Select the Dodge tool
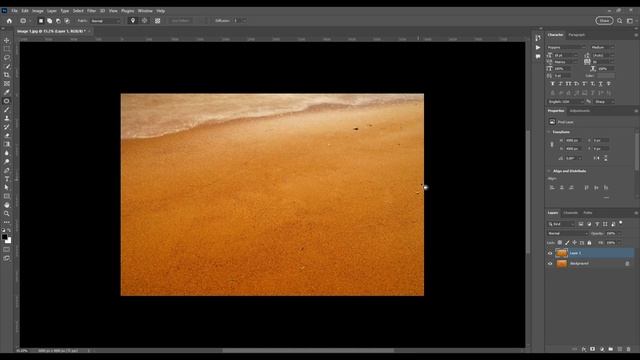Screen dimensions: 640x360 tap(7, 162)
